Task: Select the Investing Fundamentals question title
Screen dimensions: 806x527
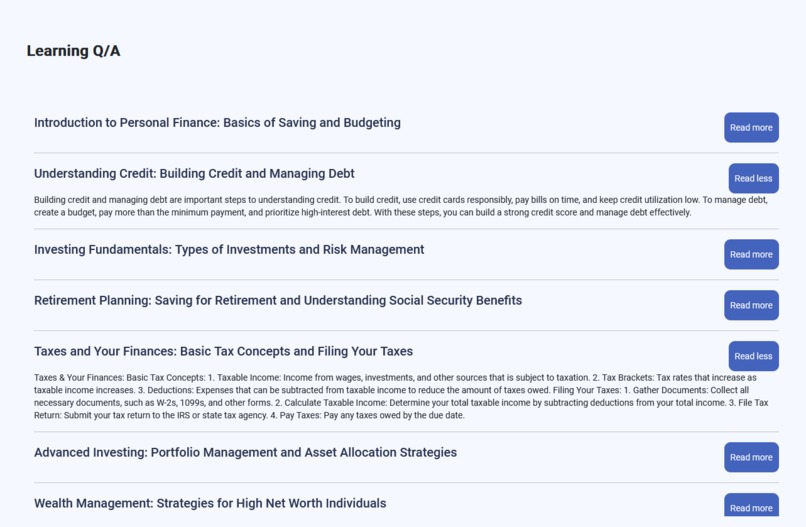Action: (x=229, y=250)
